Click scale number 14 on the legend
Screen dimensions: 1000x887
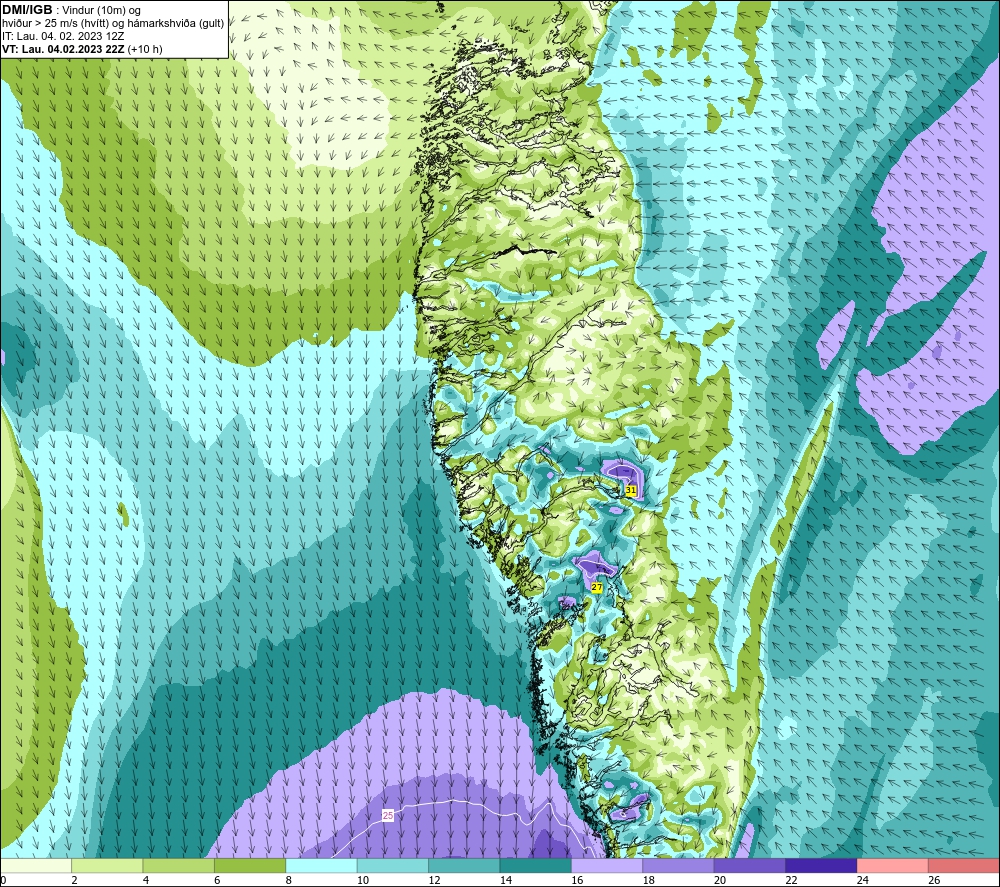(506, 880)
